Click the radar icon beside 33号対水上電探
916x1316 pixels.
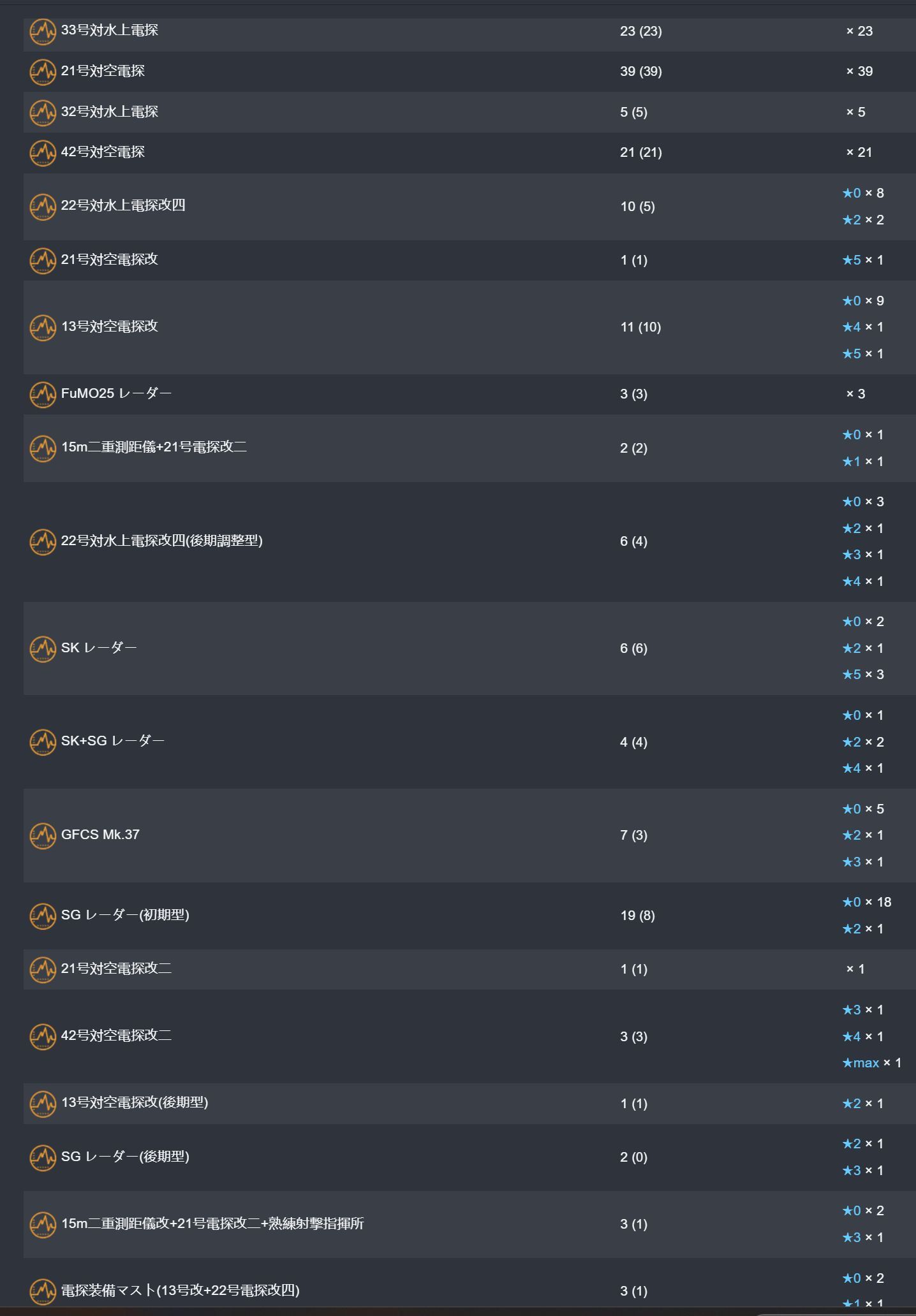(x=43, y=32)
